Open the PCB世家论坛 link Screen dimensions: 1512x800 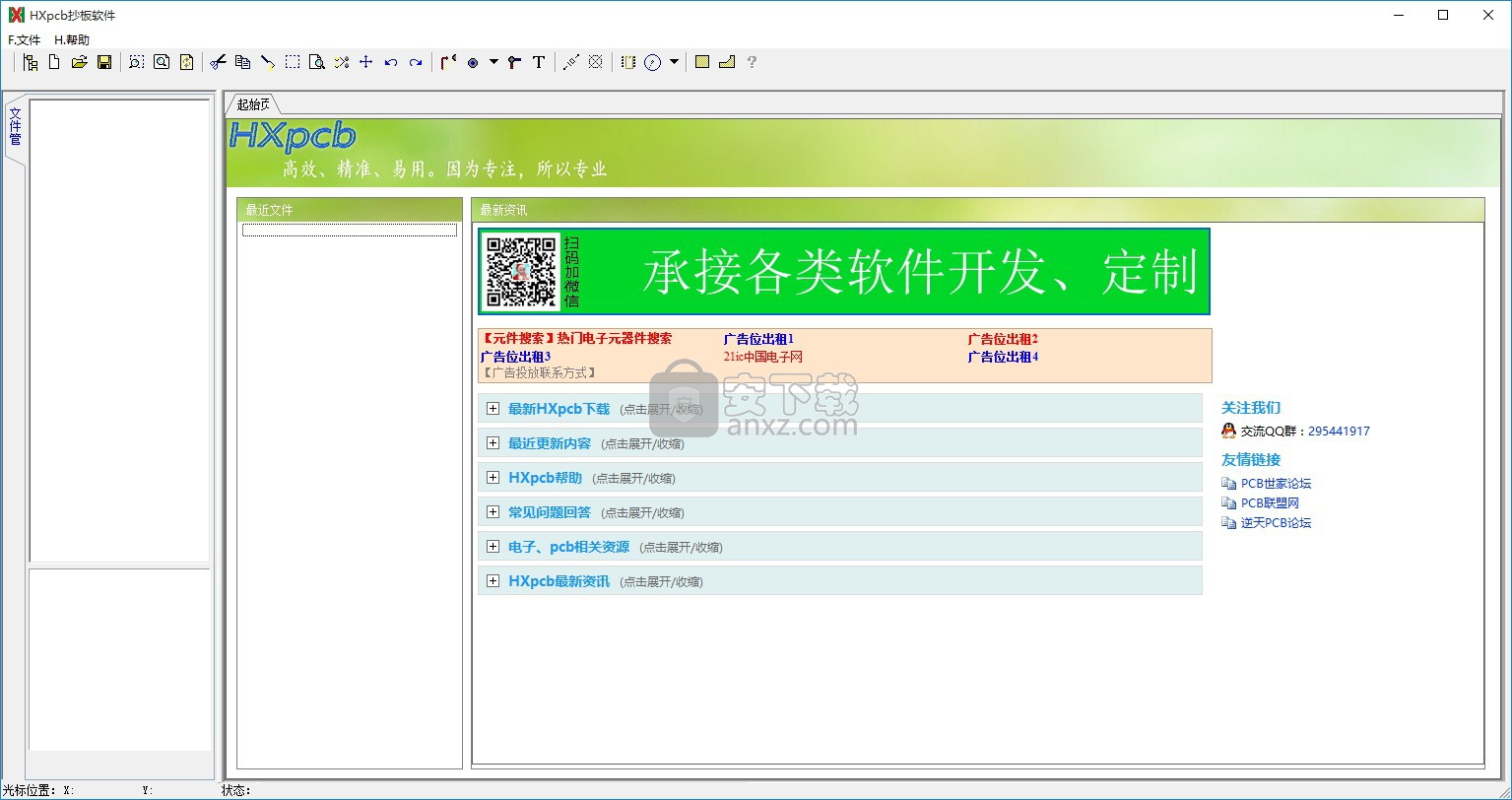1276,484
